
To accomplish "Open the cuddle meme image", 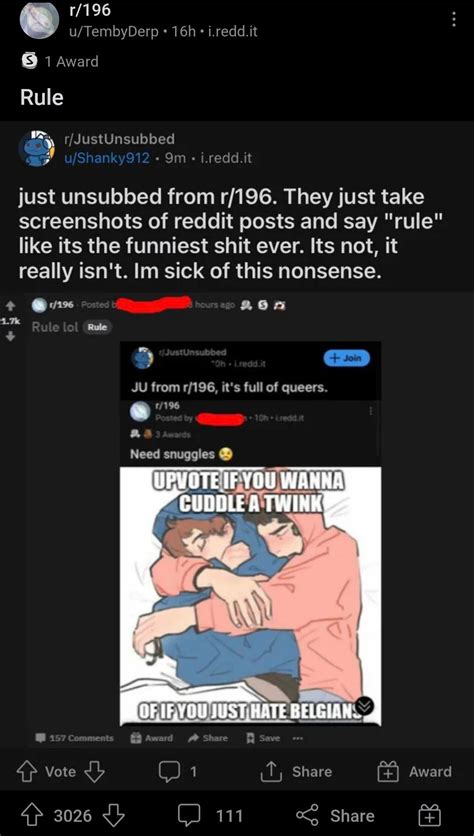I will pos(251,596).
